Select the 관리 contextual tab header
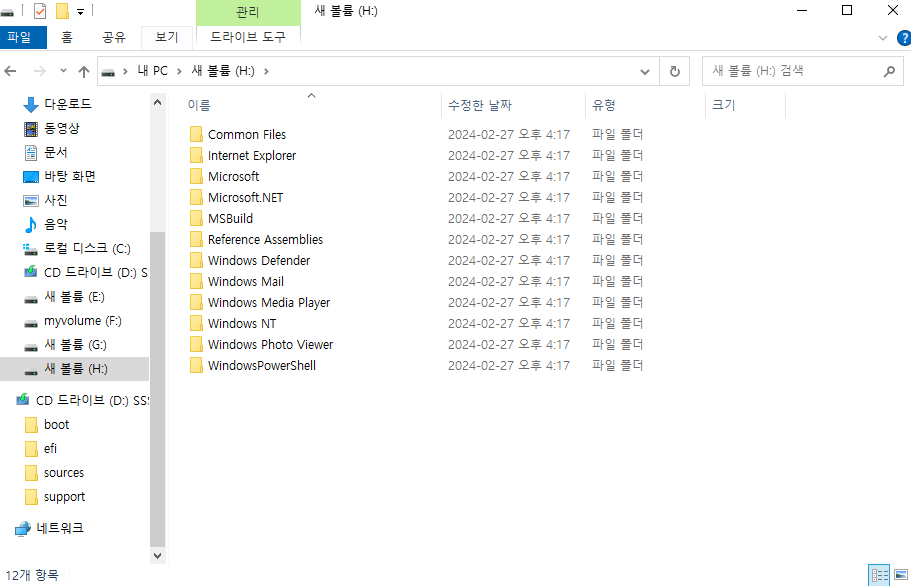Viewport: 911px width, 586px height. point(248,12)
